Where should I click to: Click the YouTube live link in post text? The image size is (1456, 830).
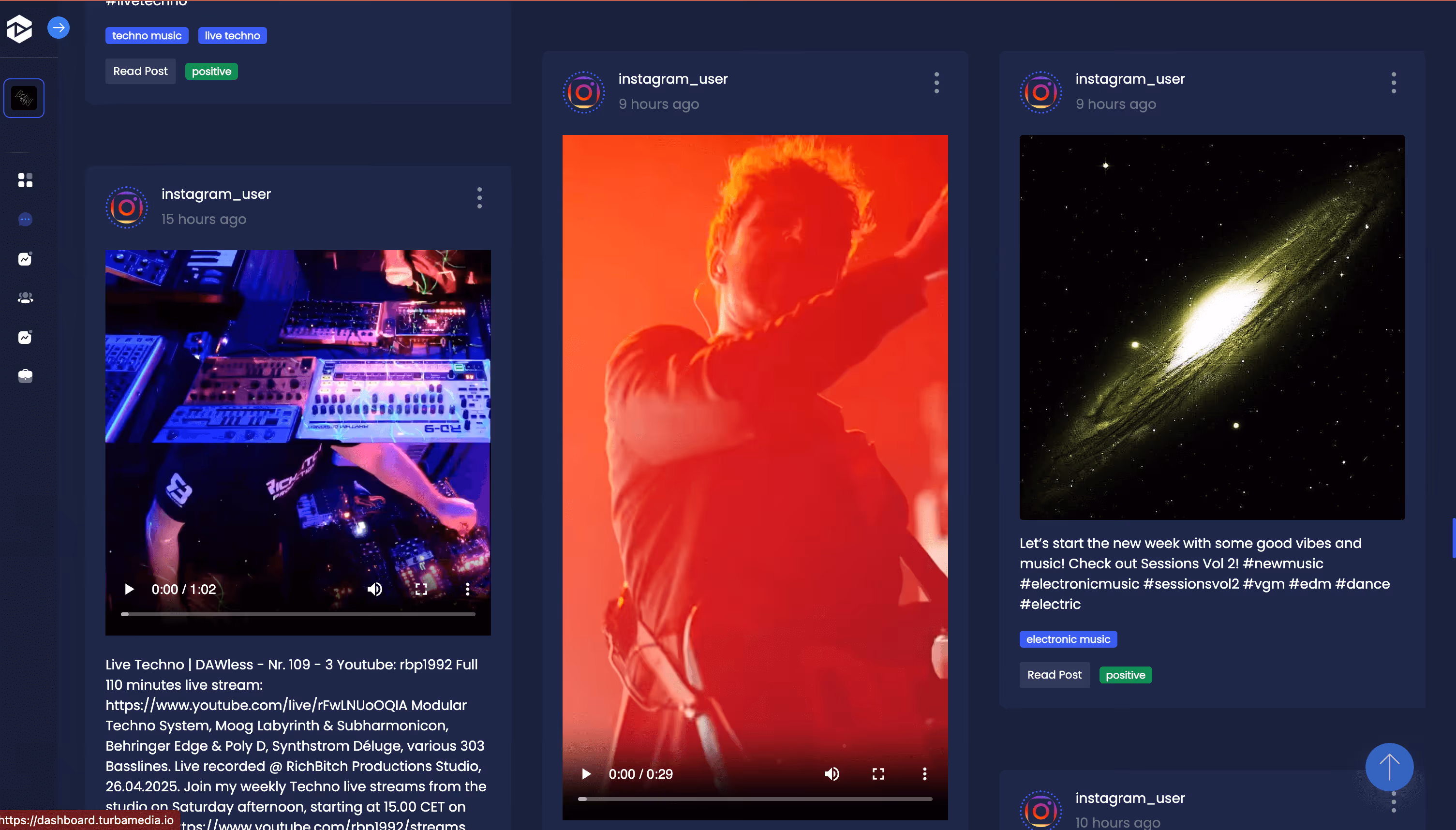257,705
